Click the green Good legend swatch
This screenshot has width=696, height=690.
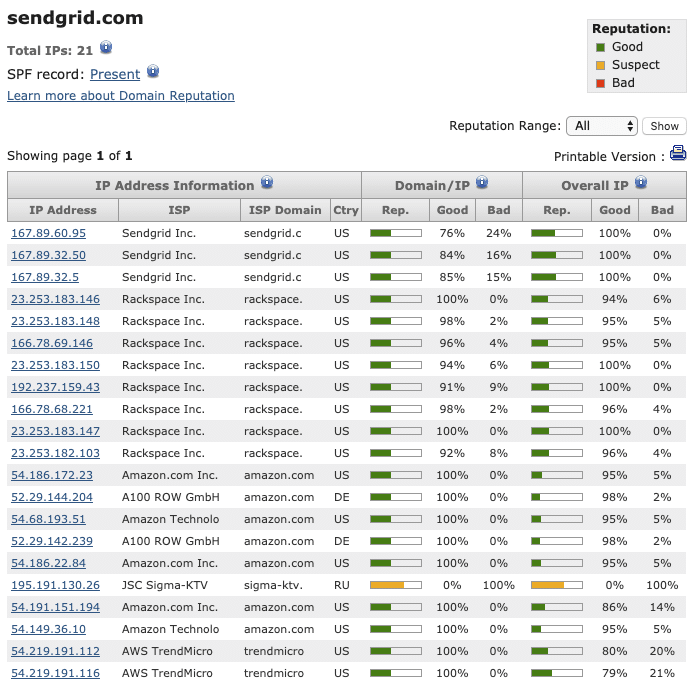[601, 47]
